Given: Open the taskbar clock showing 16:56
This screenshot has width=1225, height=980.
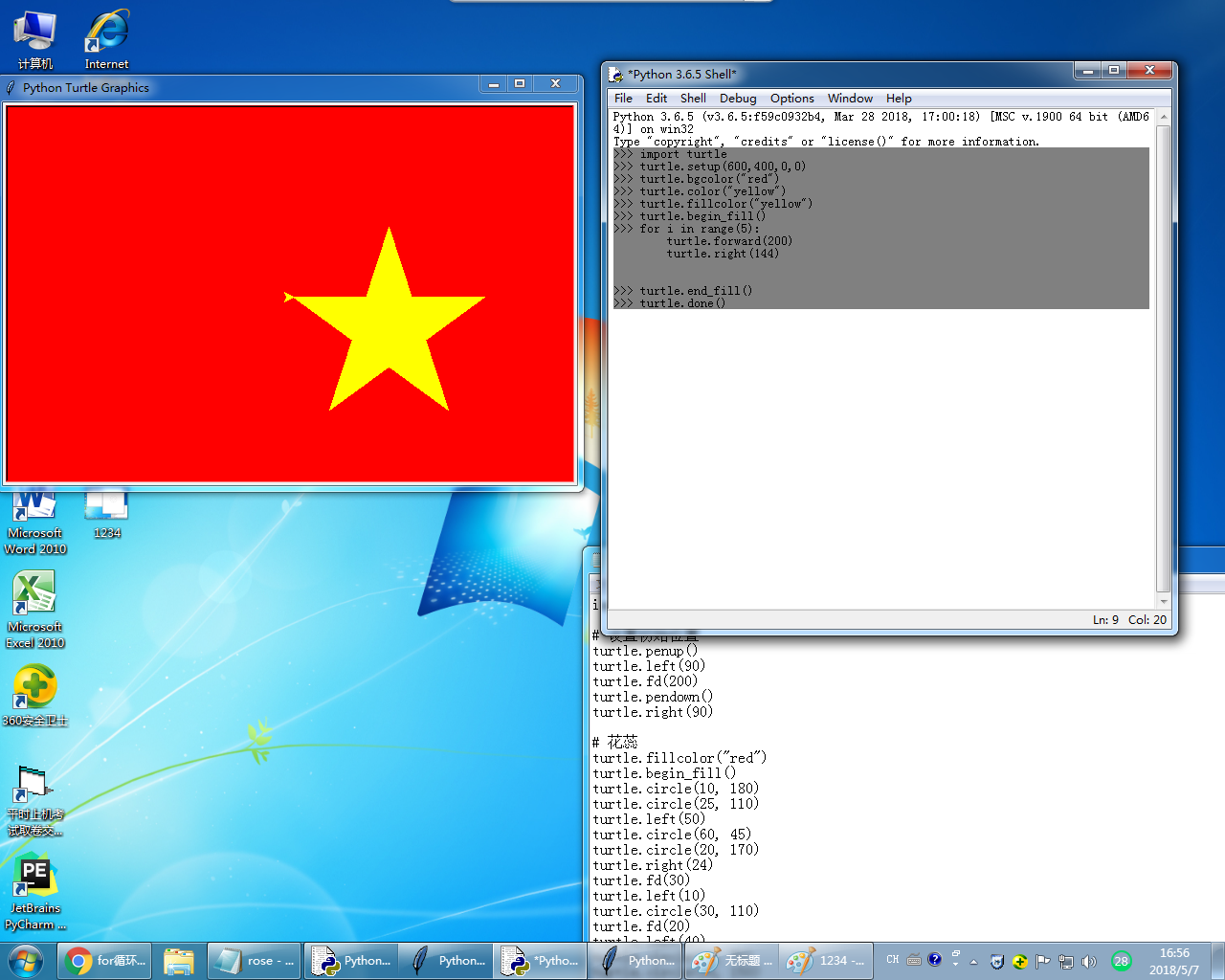Looking at the screenshot, I should click(x=1174, y=961).
